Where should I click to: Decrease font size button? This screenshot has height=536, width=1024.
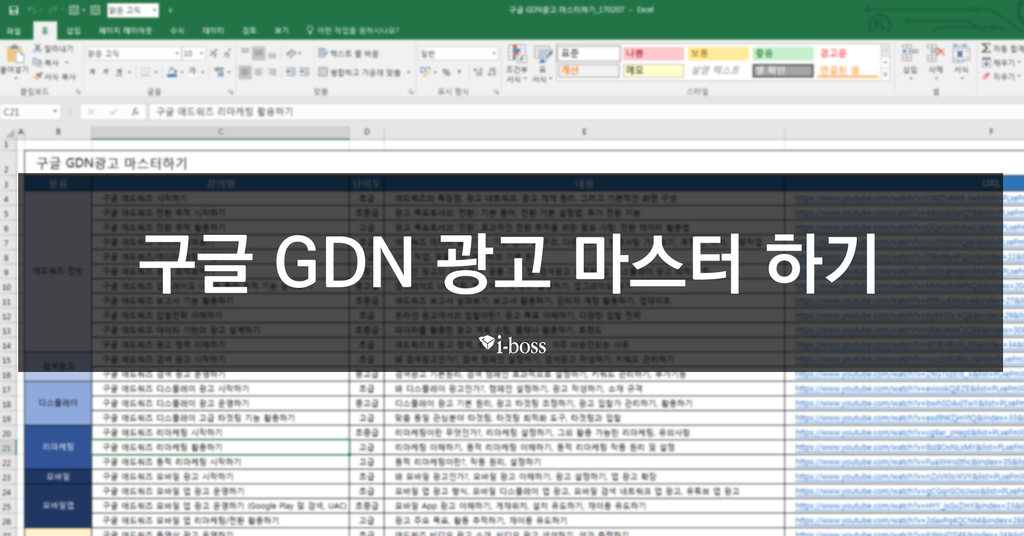[x=227, y=54]
